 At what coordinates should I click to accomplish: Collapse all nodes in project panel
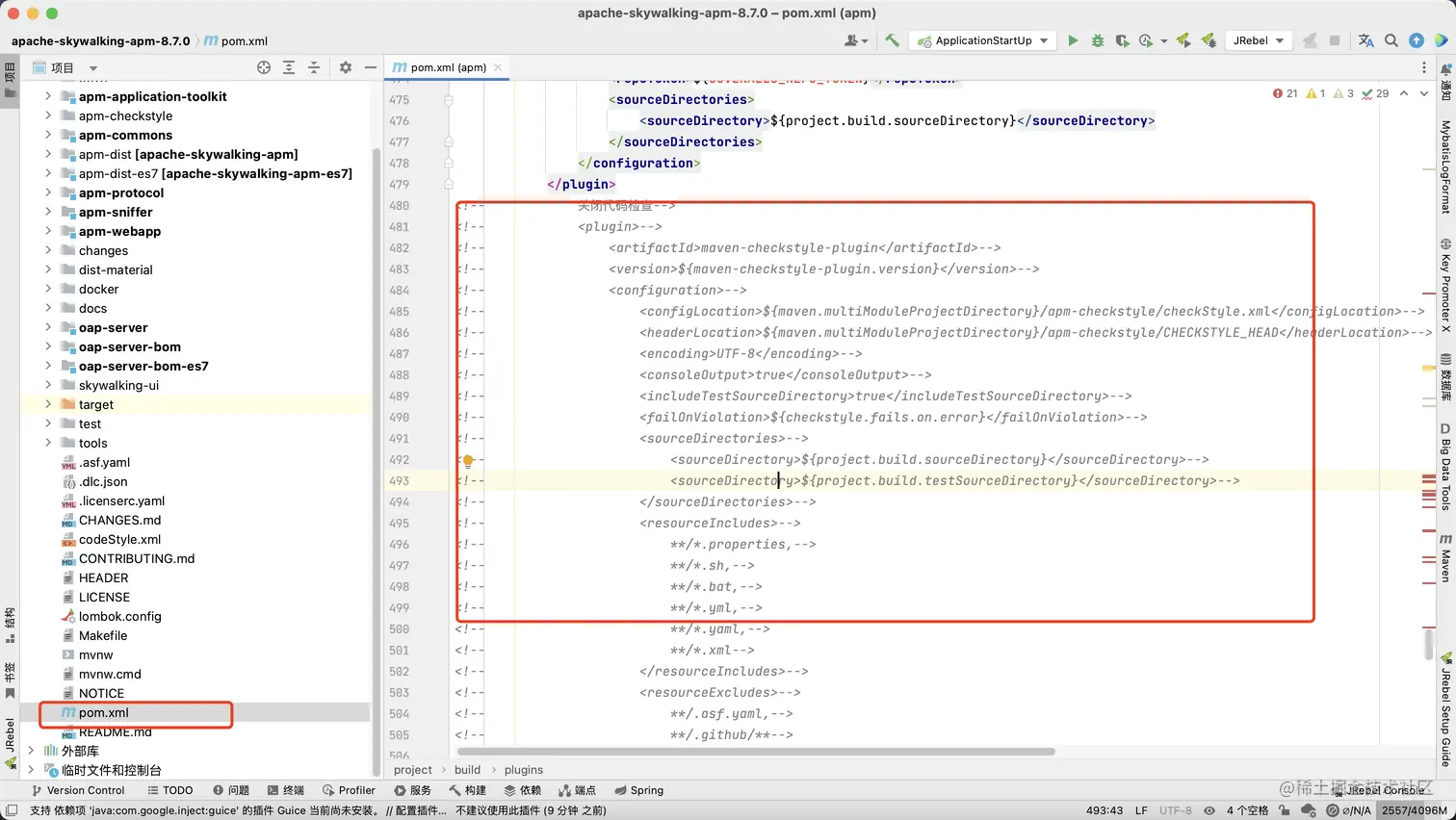point(314,67)
